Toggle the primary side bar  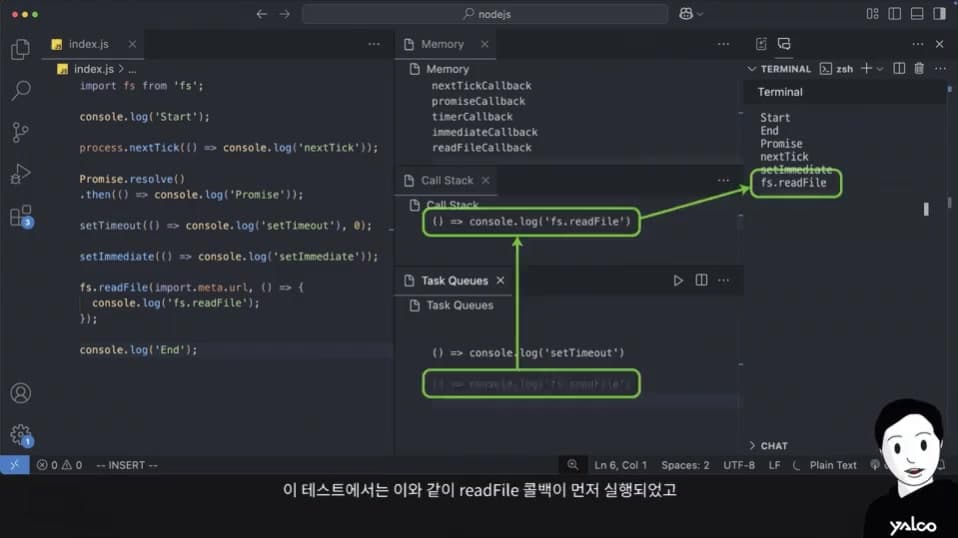(x=894, y=14)
